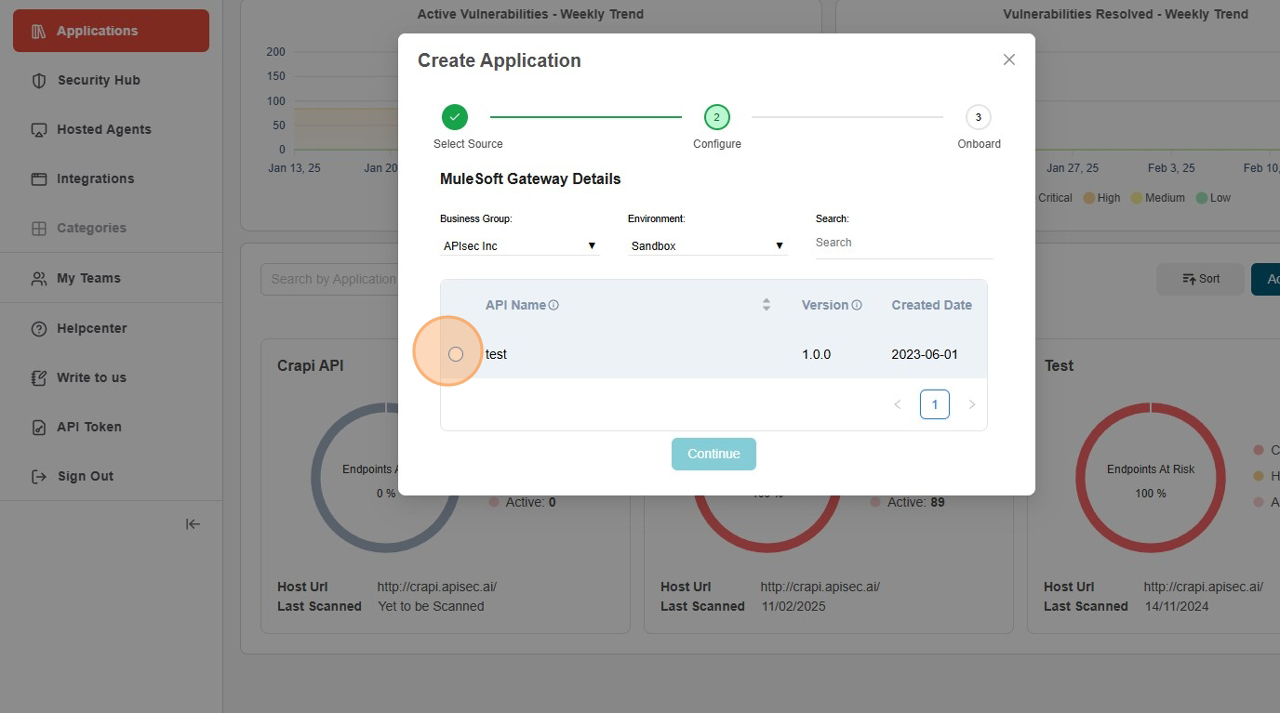Click the Integrations sidebar icon
1280x713 pixels.
coord(39,179)
